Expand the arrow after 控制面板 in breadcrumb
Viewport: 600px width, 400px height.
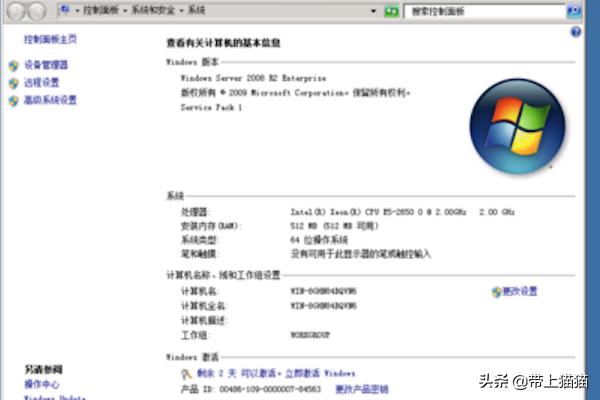point(127,10)
